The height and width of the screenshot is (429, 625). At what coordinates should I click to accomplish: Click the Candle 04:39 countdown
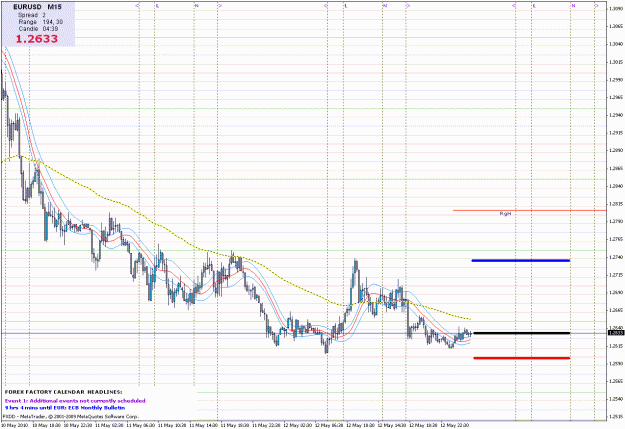click(x=38, y=28)
